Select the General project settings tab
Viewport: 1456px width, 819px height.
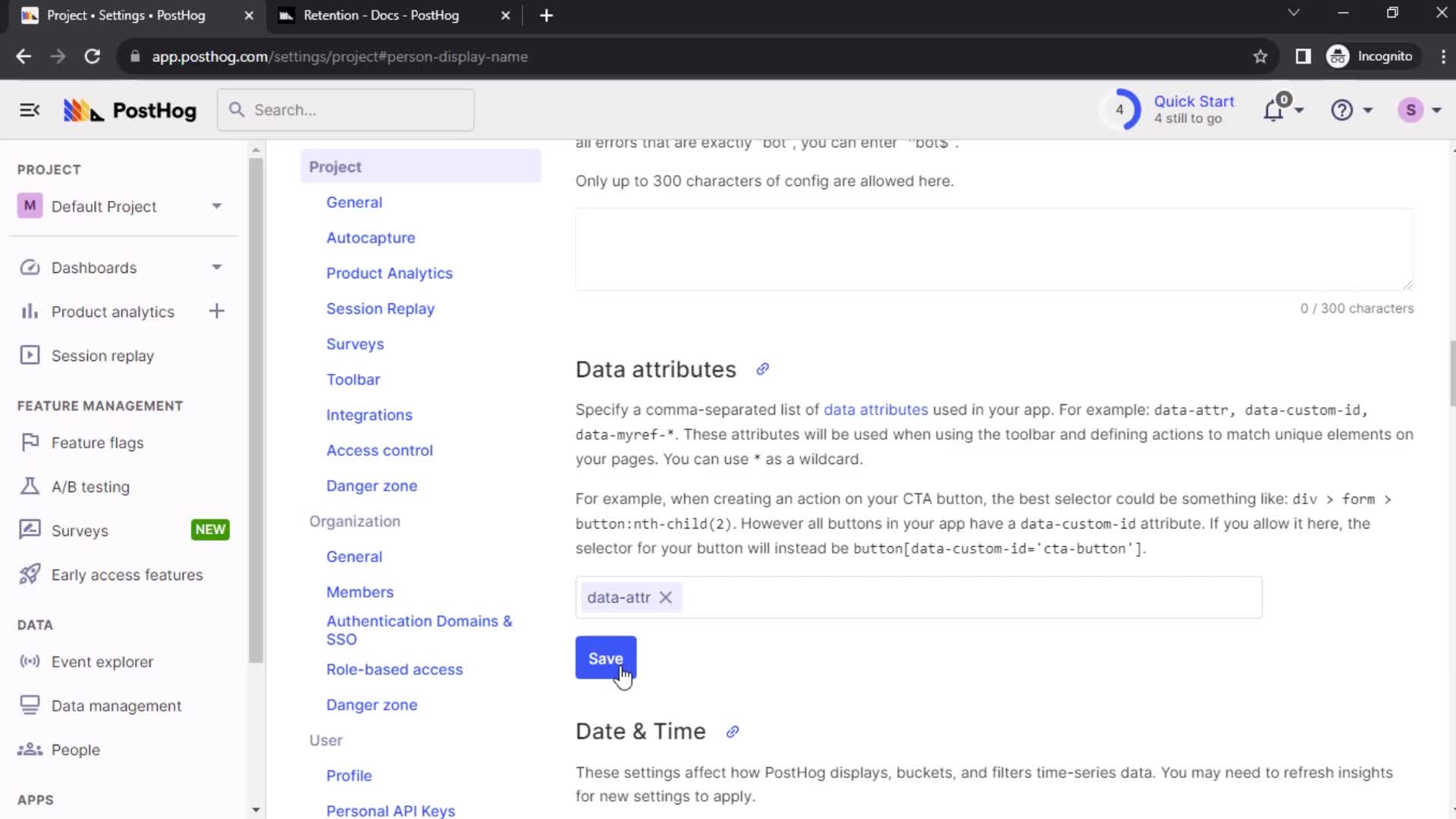coord(354,202)
